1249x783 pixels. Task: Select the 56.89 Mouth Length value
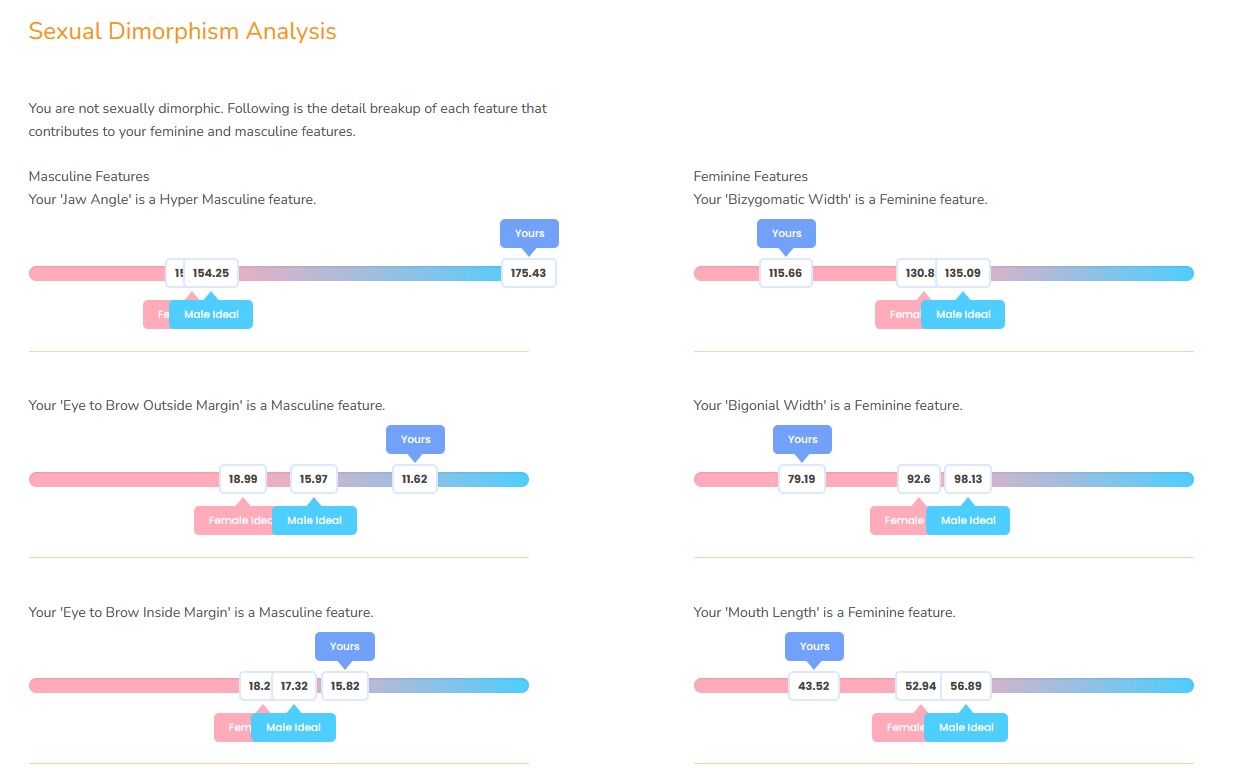(966, 686)
